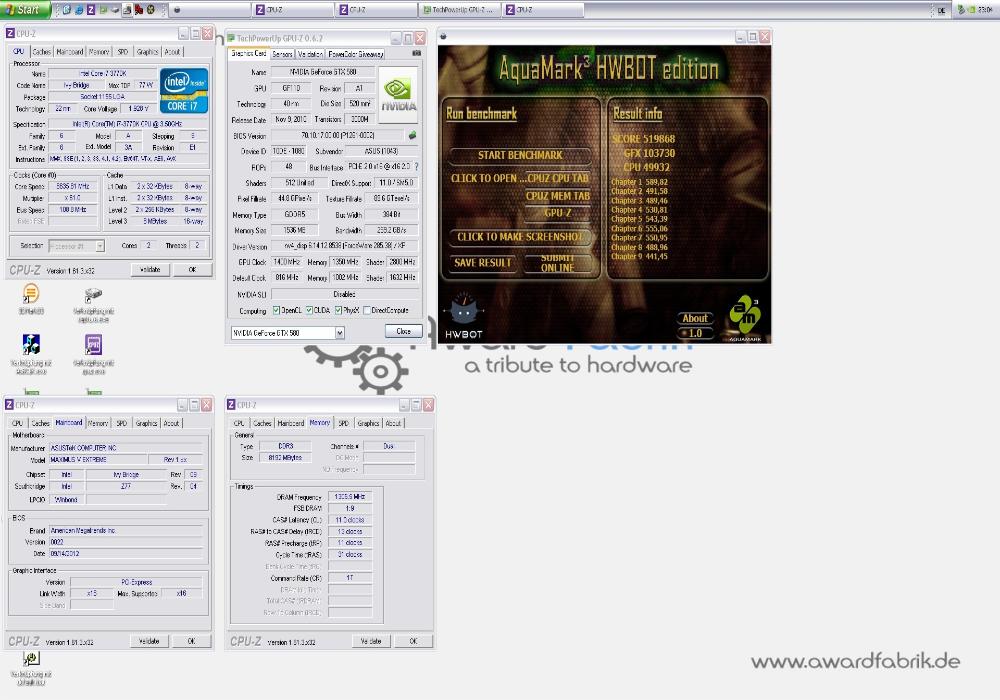The image size is (1000, 700).
Task: Open the processor Selection dropdown in CPU-Z
Action: tap(100, 245)
